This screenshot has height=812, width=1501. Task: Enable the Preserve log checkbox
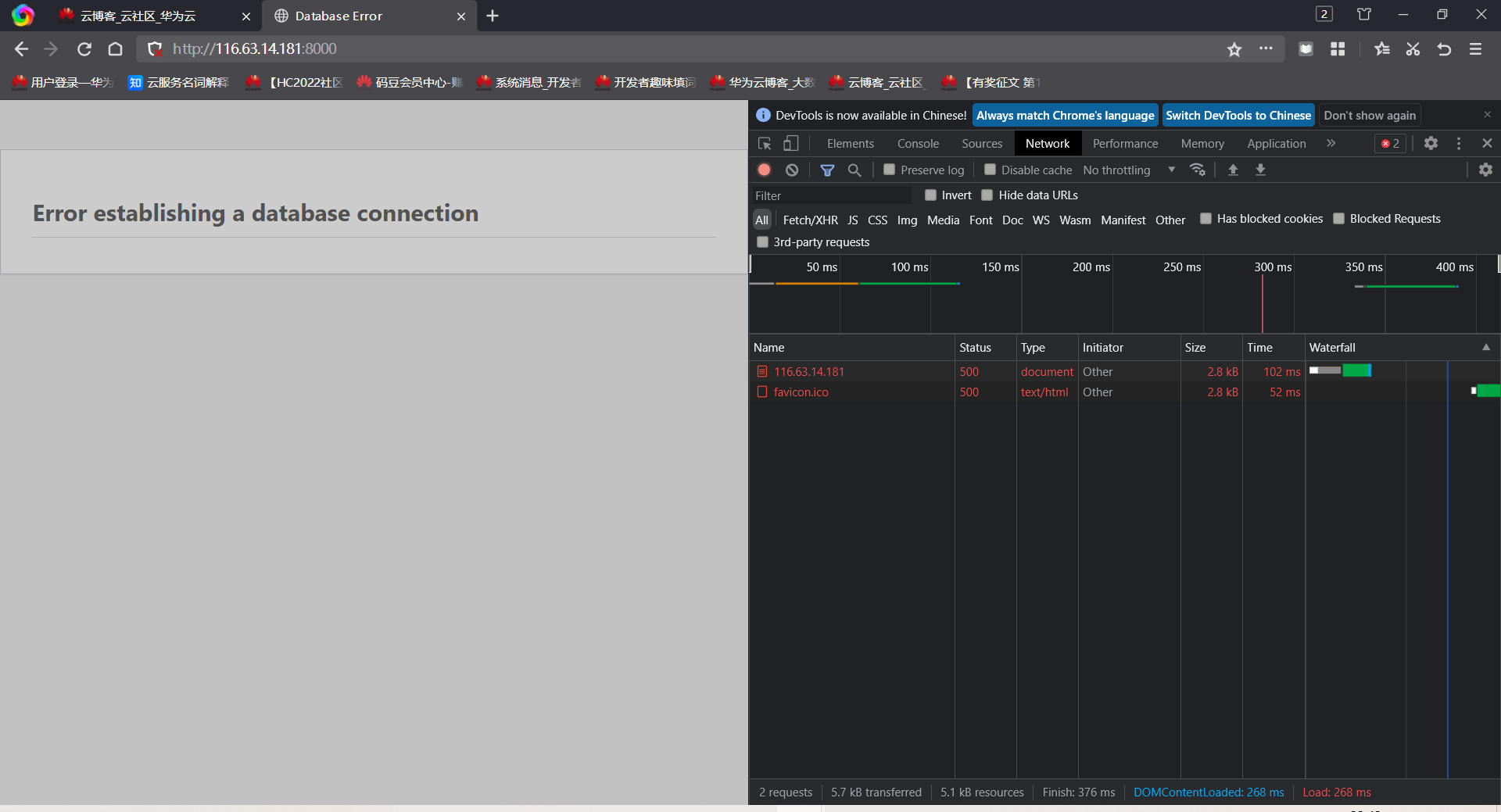[x=889, y=170]
